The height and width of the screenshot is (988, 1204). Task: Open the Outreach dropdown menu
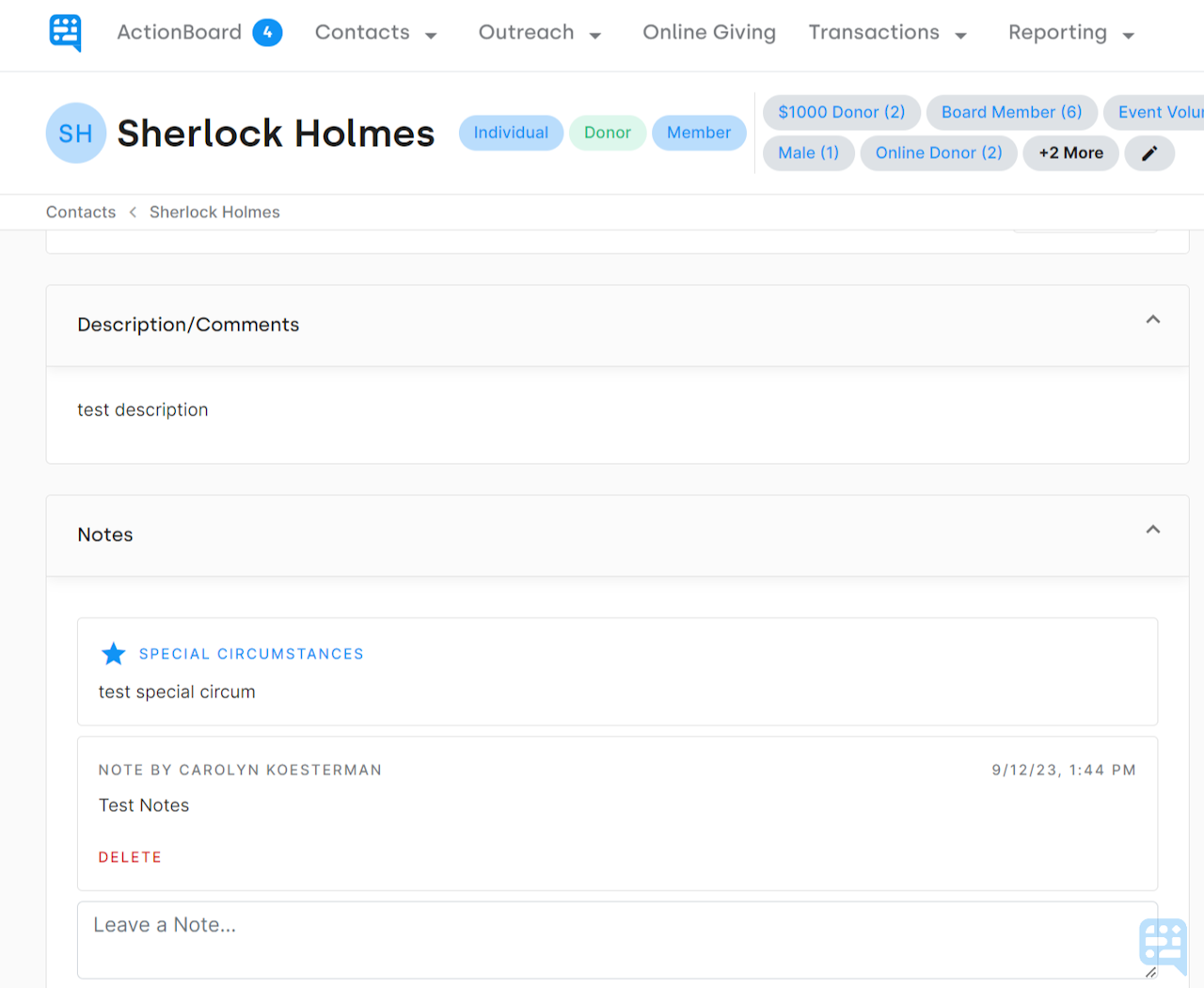pos(540,33)
